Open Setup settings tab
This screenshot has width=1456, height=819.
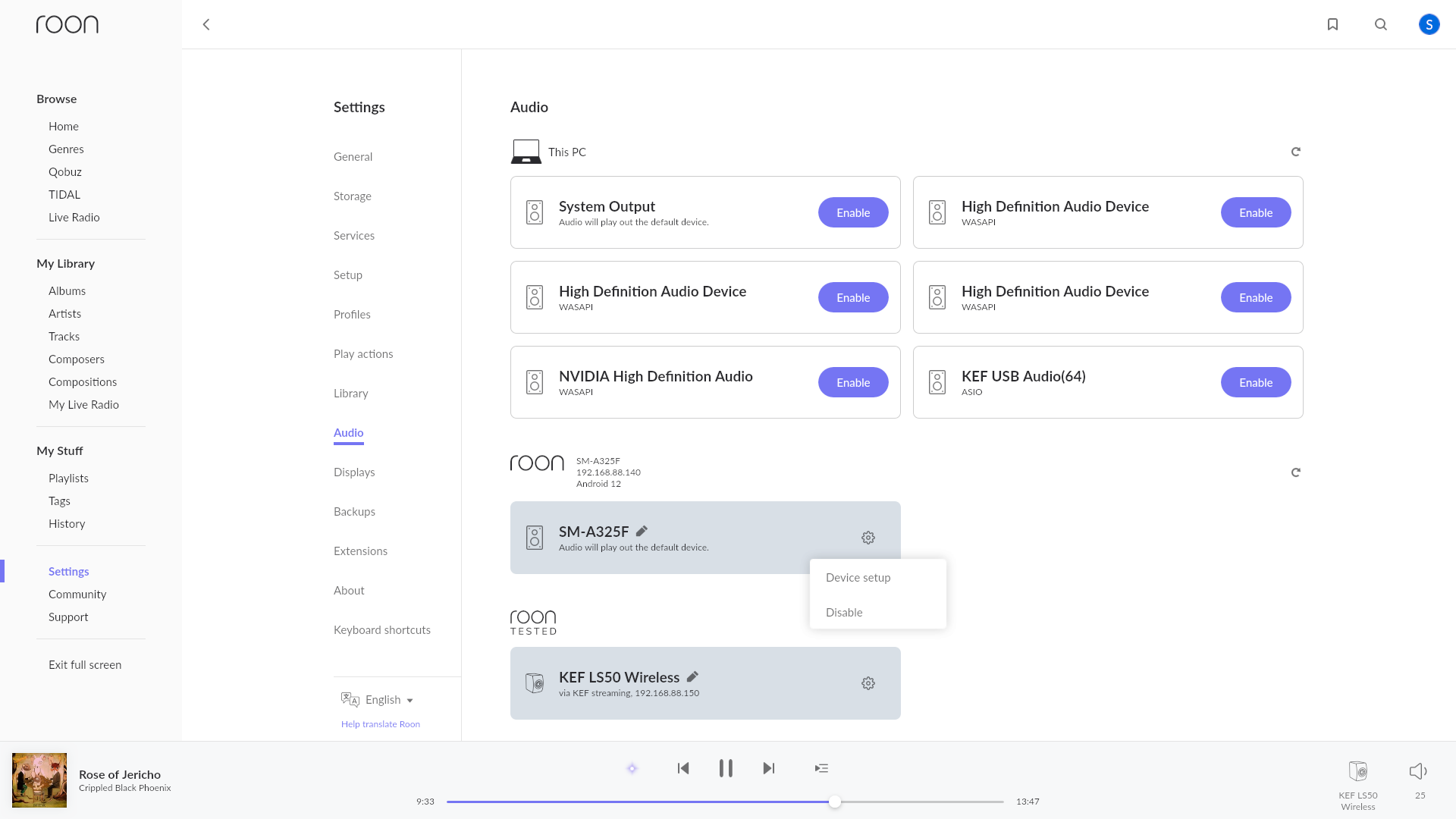tap(348, 275)
